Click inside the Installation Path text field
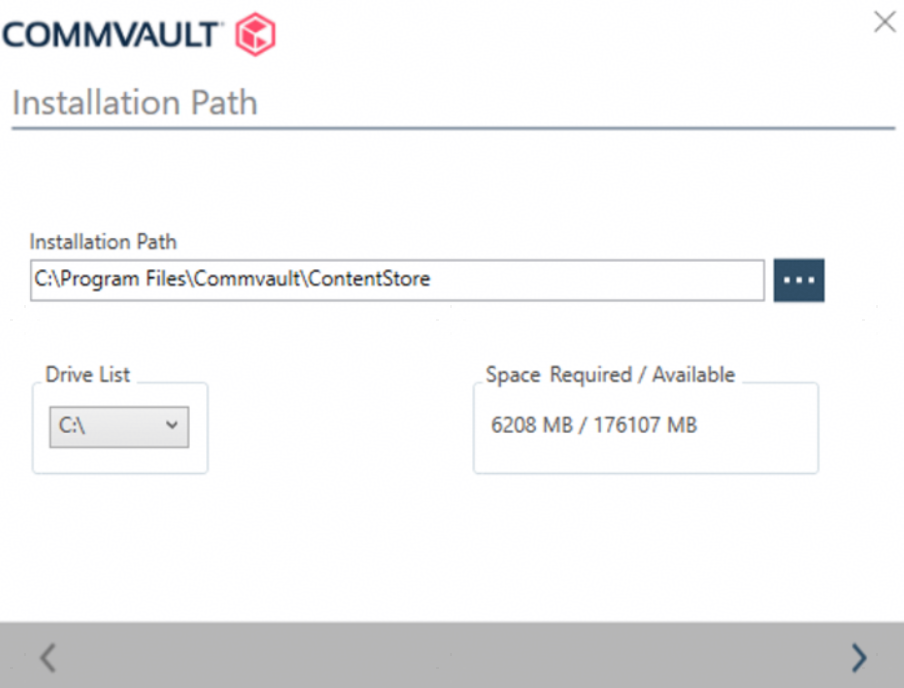The height and width of the screenshot is (688, 904). click(397, 280)
